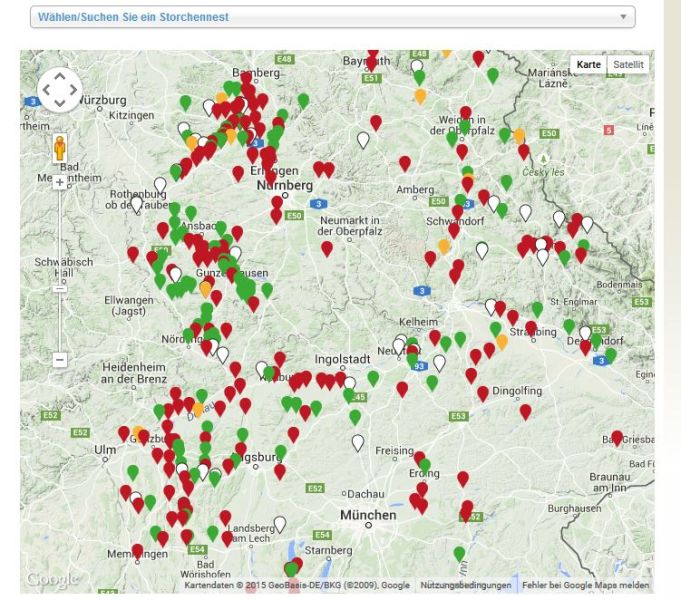Select the white marker west of Freising
Screen dimensions: 681x600
(358, 442)
